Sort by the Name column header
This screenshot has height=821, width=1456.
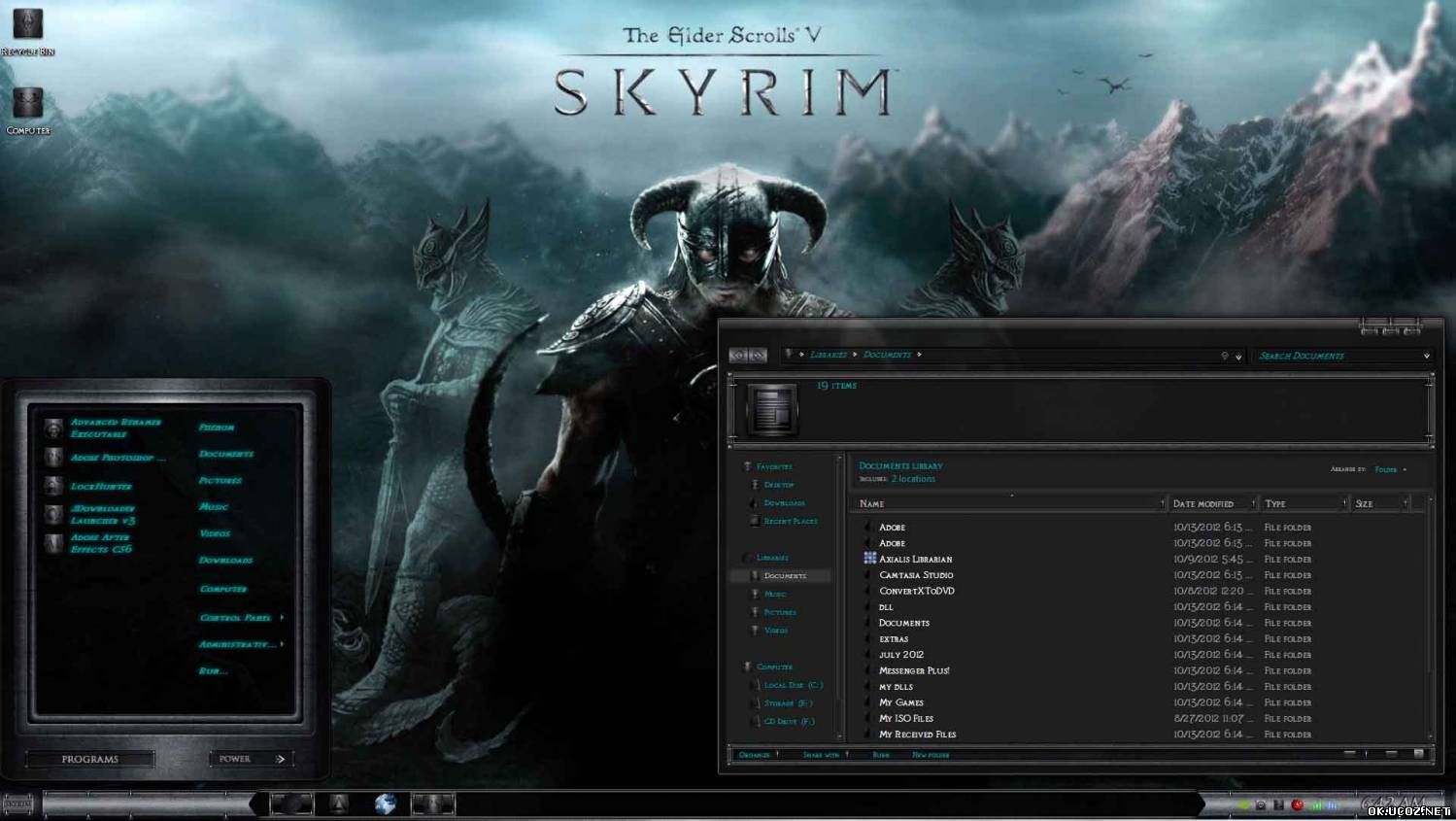tap(1007, 503)
